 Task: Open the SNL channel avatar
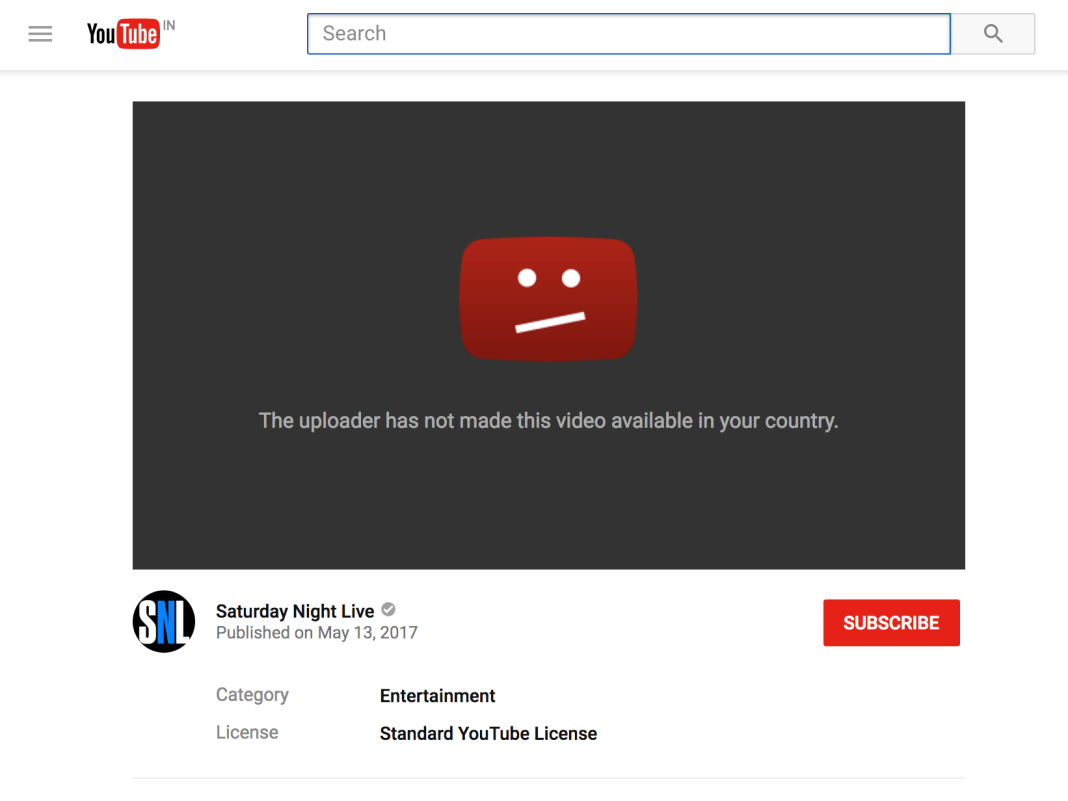point(163,621)
